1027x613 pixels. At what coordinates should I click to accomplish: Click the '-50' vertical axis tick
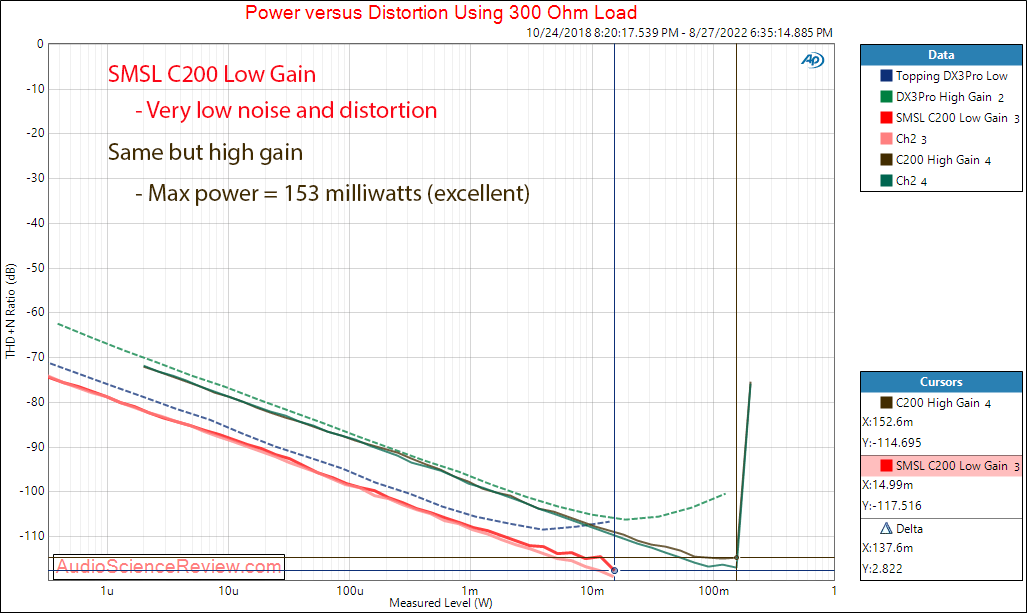[x=35, y=268]
